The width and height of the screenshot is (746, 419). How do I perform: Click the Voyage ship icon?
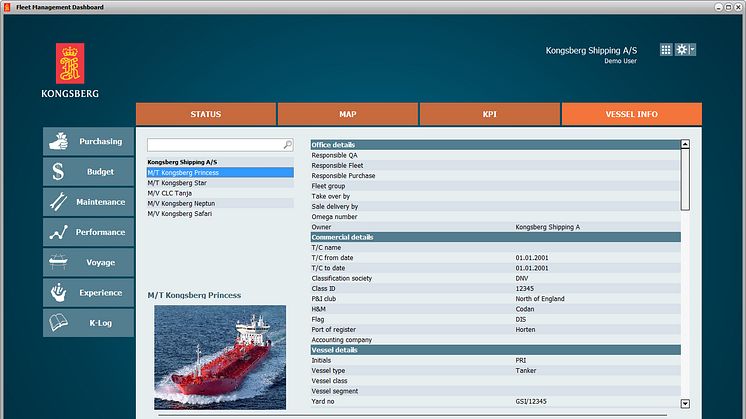[x=58, y=262]
